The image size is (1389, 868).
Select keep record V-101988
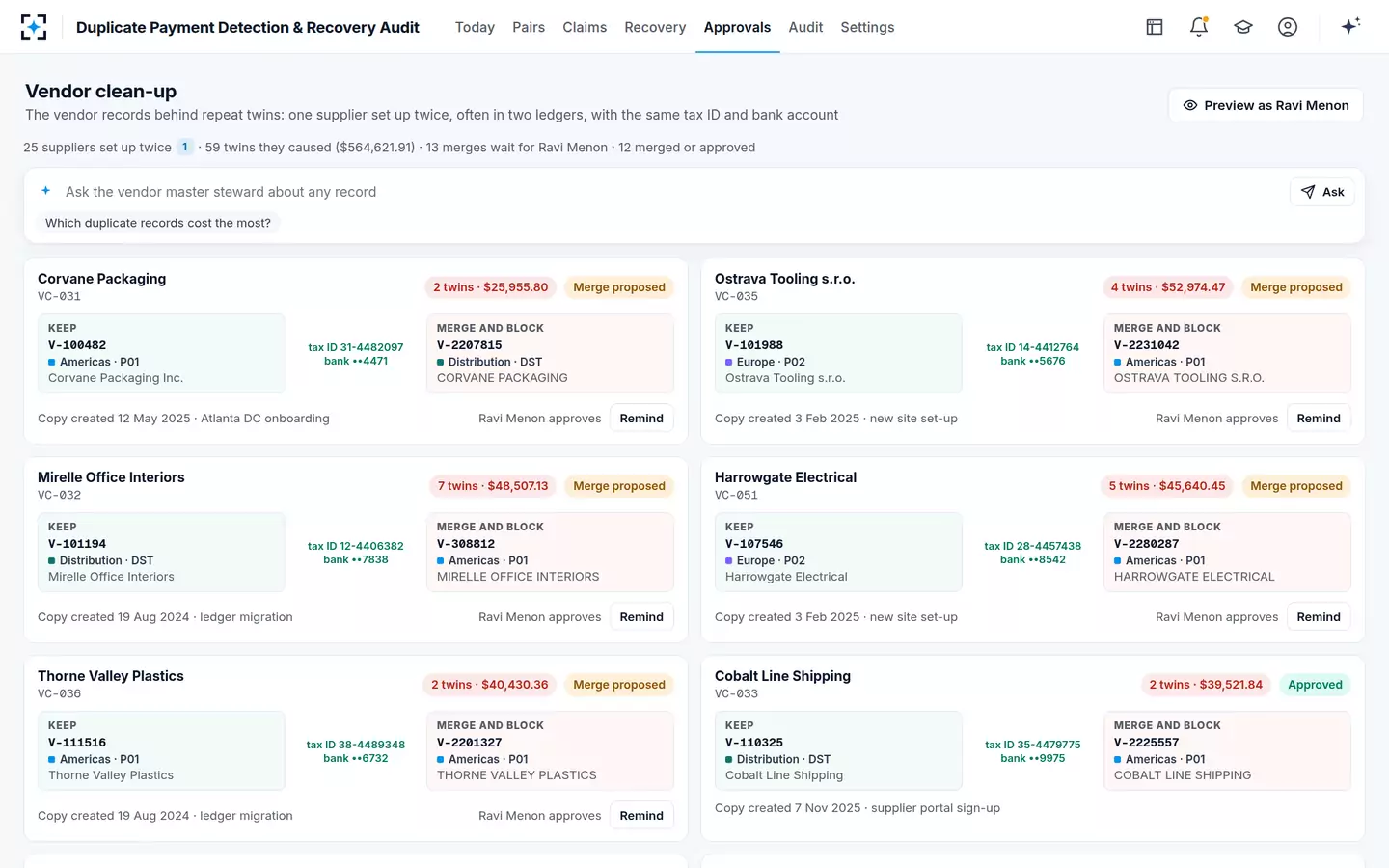click(x=838, y=353)
